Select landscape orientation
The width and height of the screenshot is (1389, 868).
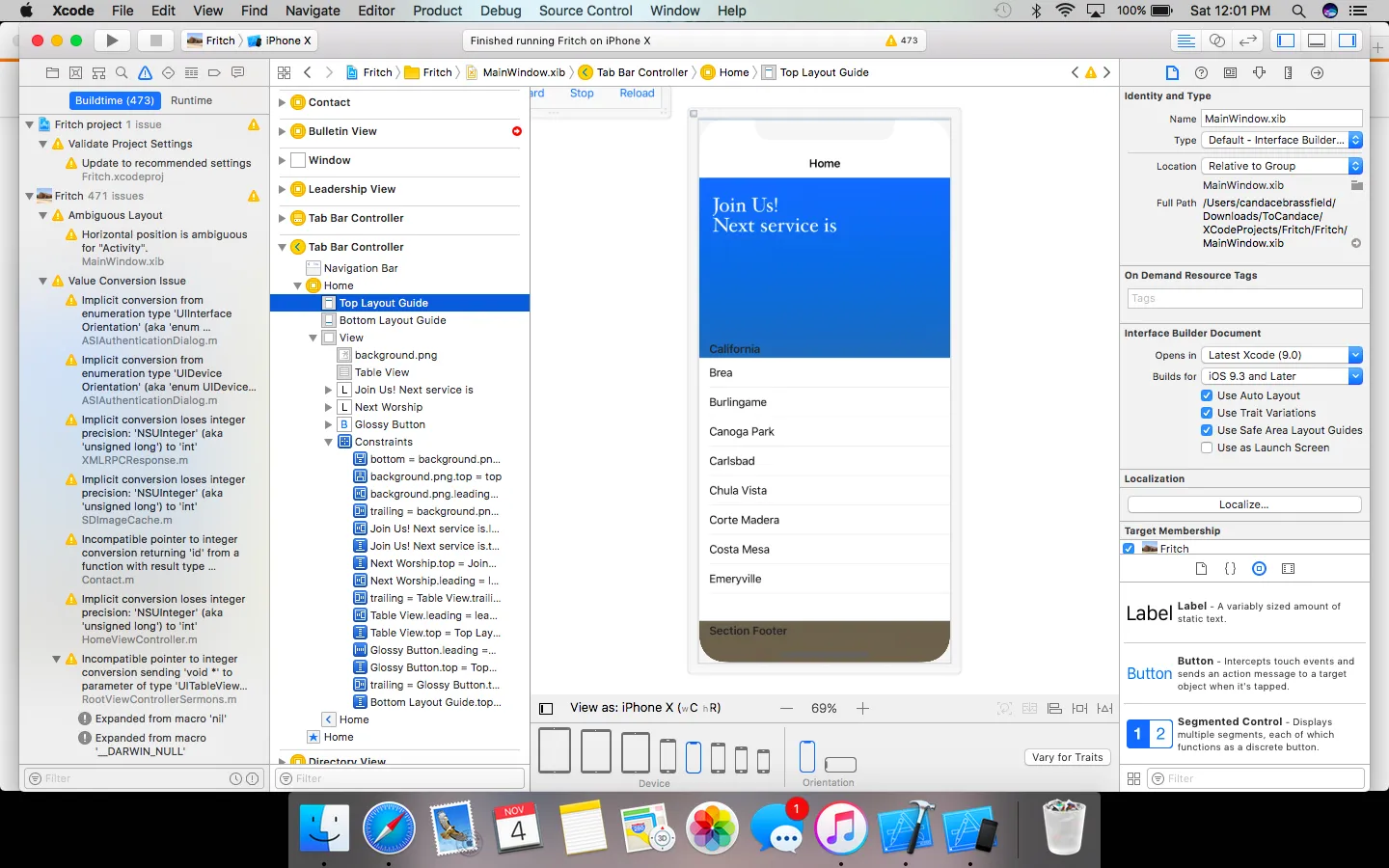click(x=840, y=764)
